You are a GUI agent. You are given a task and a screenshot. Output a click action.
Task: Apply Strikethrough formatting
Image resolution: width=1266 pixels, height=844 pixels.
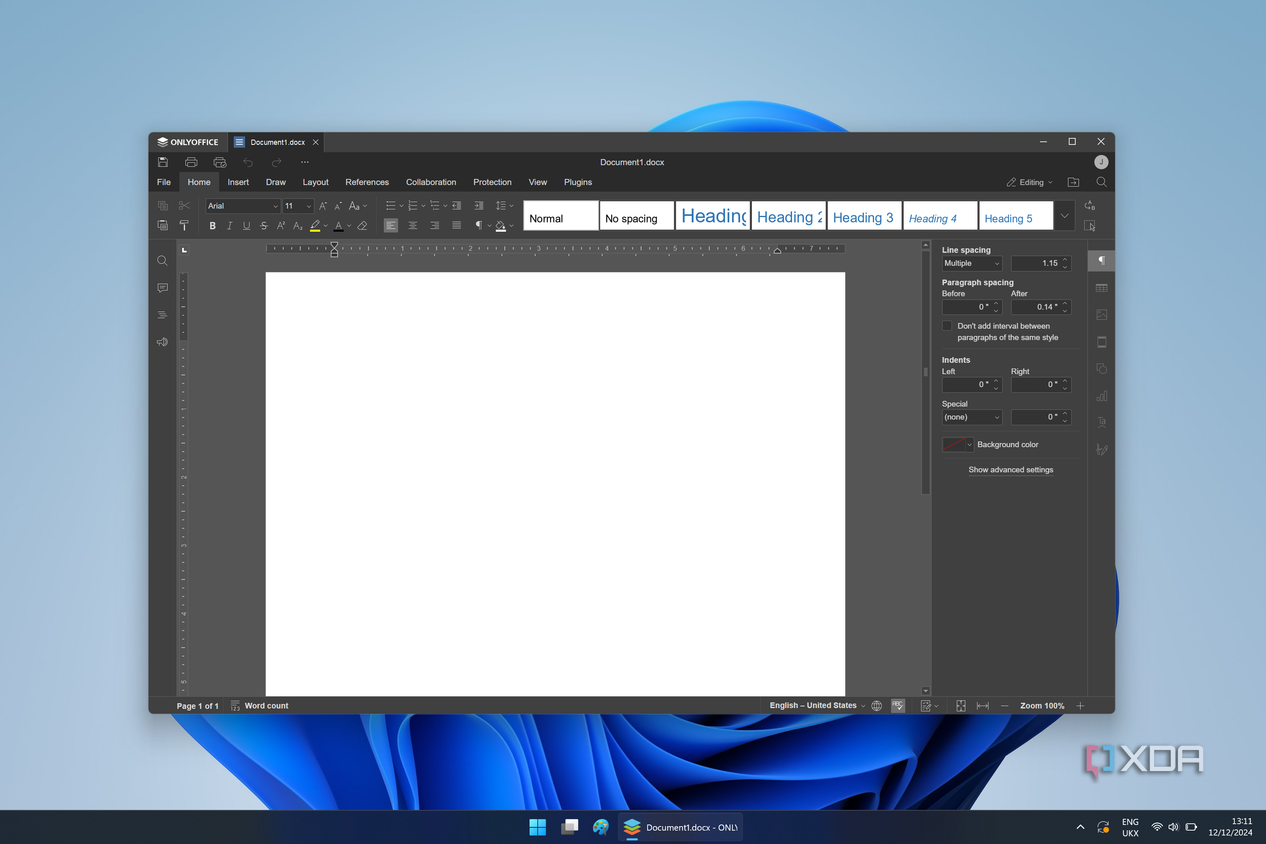coord(264,226)
